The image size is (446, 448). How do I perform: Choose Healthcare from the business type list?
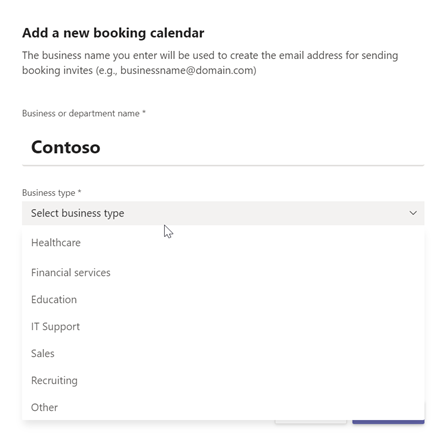[x=223, y=243]
